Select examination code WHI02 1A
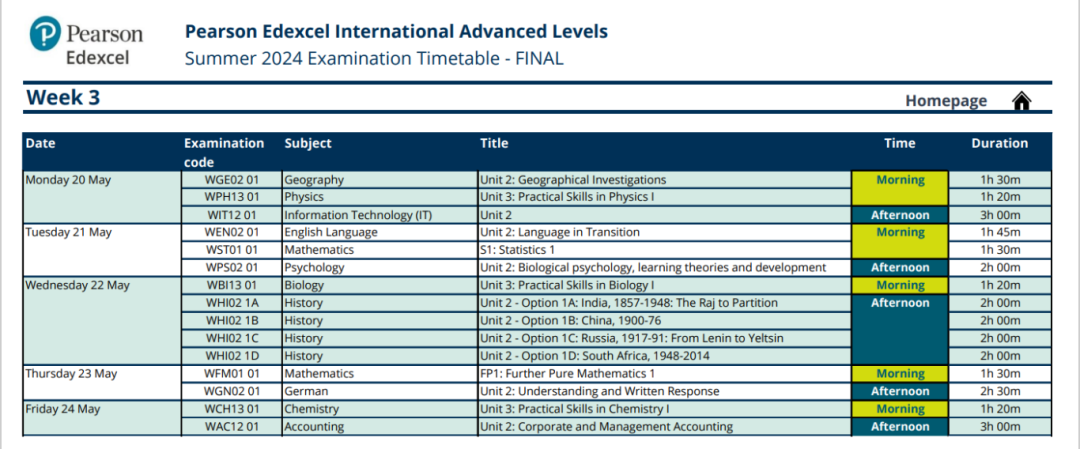1080x449 pixels. (232, 303)
